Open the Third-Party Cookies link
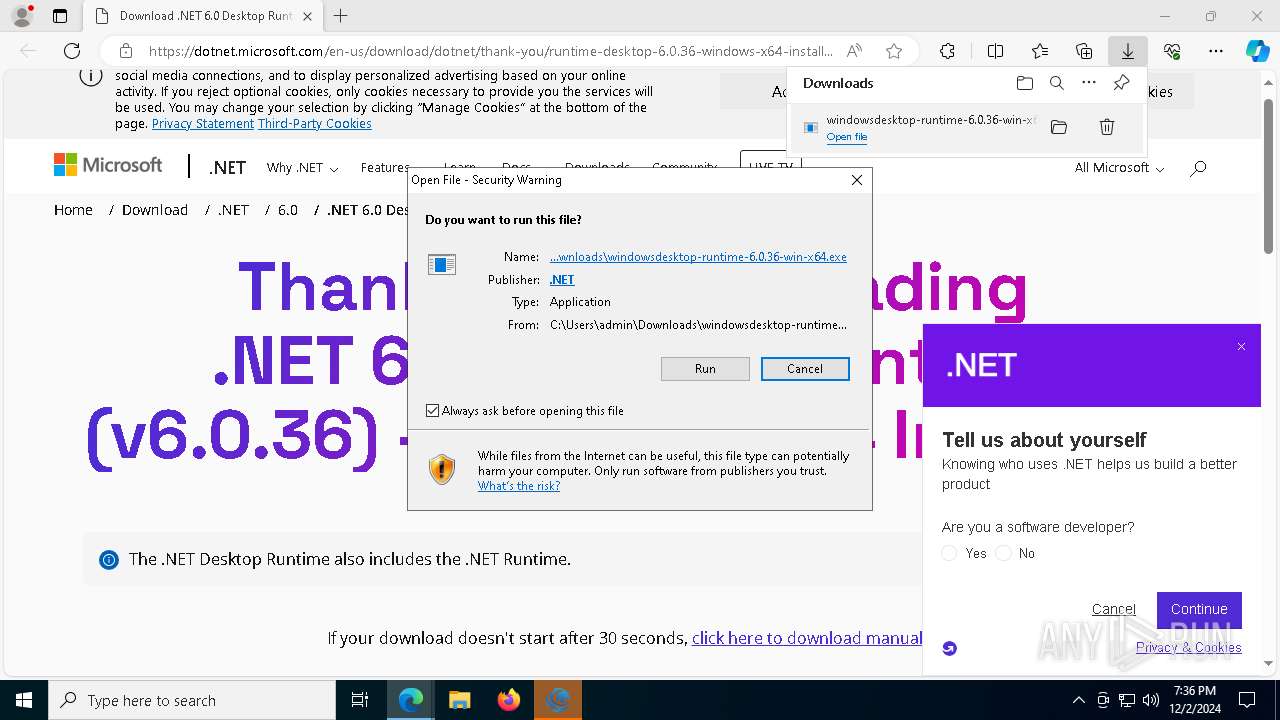 [x=315, y=124]
